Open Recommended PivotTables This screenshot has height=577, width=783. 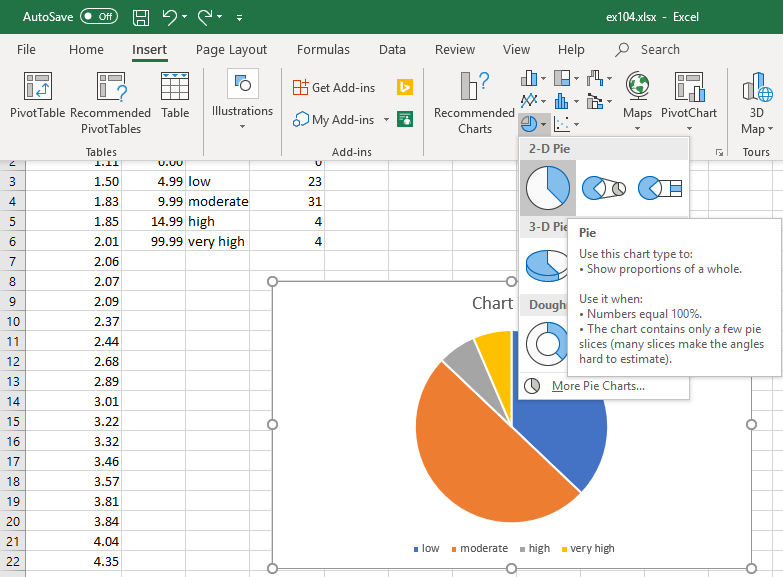pos(110,102)
